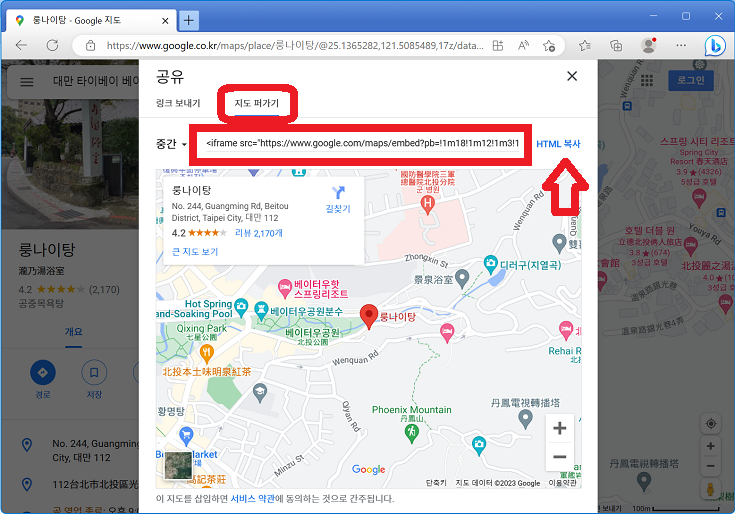This screenshot has width=735, height=514.
Task: Reload the page with the refresh icon
Action: click(52, 45)
